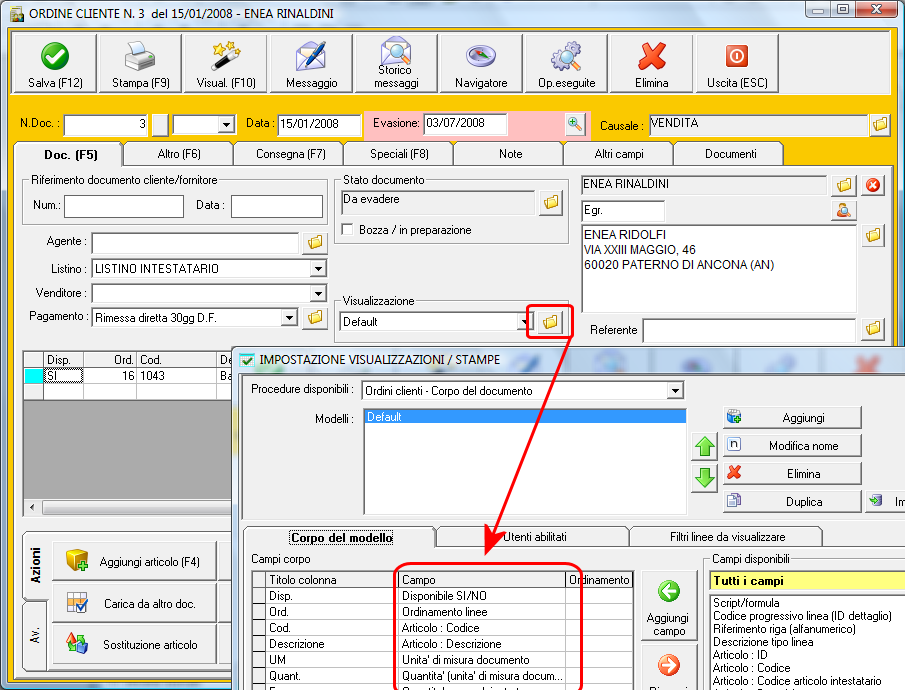This screenshot has height=690, width=905.
Task: Click Sostituzione articolo button
Action: (134, 644)
